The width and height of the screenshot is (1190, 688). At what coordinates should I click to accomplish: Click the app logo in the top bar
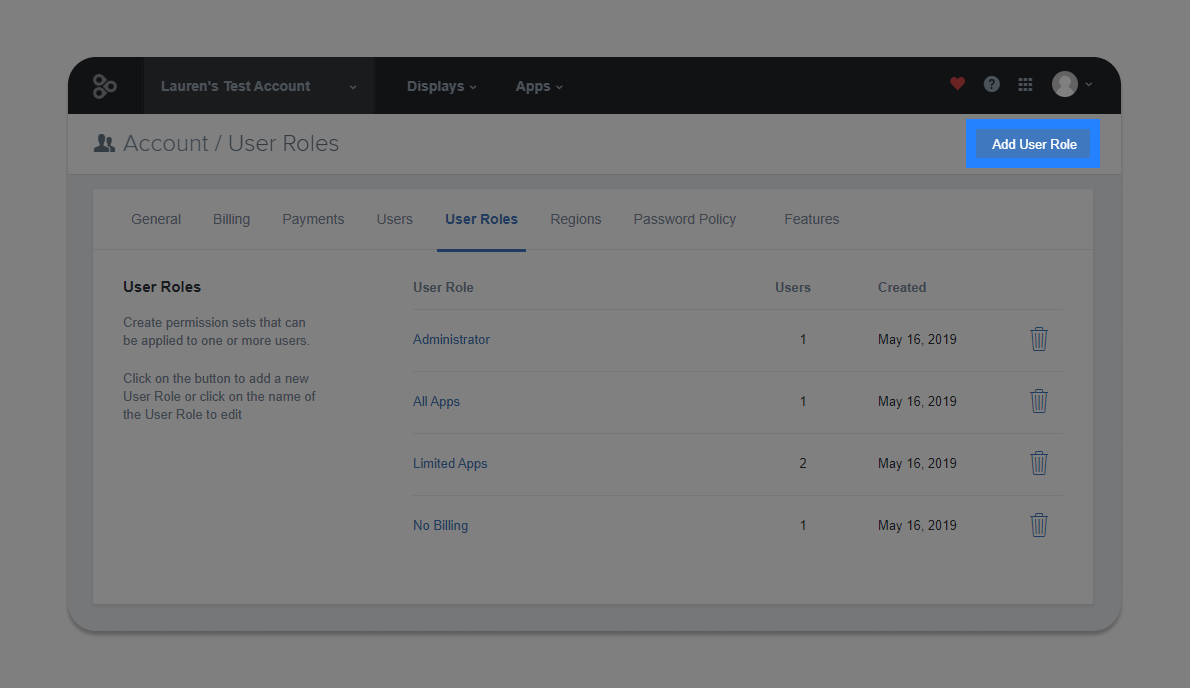105,86
